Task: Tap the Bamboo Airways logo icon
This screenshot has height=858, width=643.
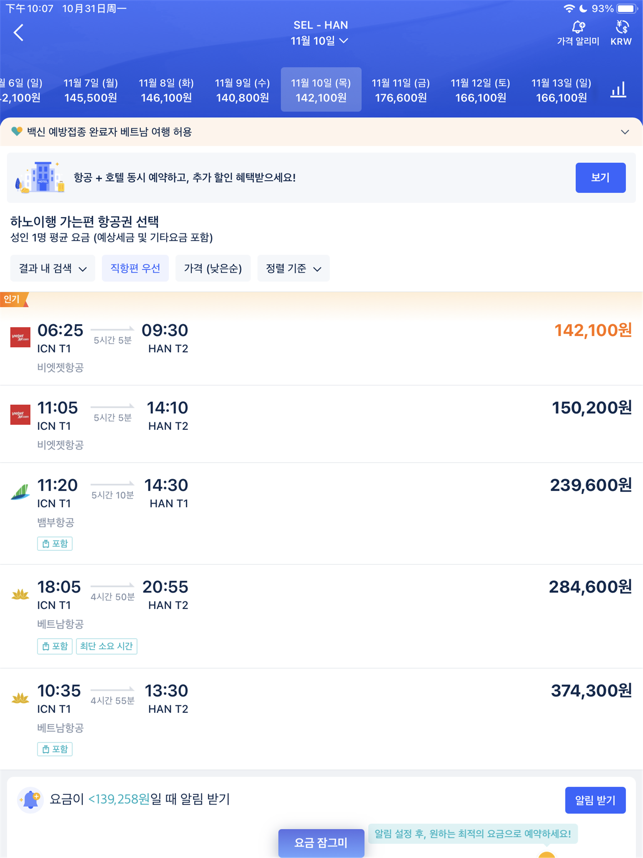Action: click(20, 492)
